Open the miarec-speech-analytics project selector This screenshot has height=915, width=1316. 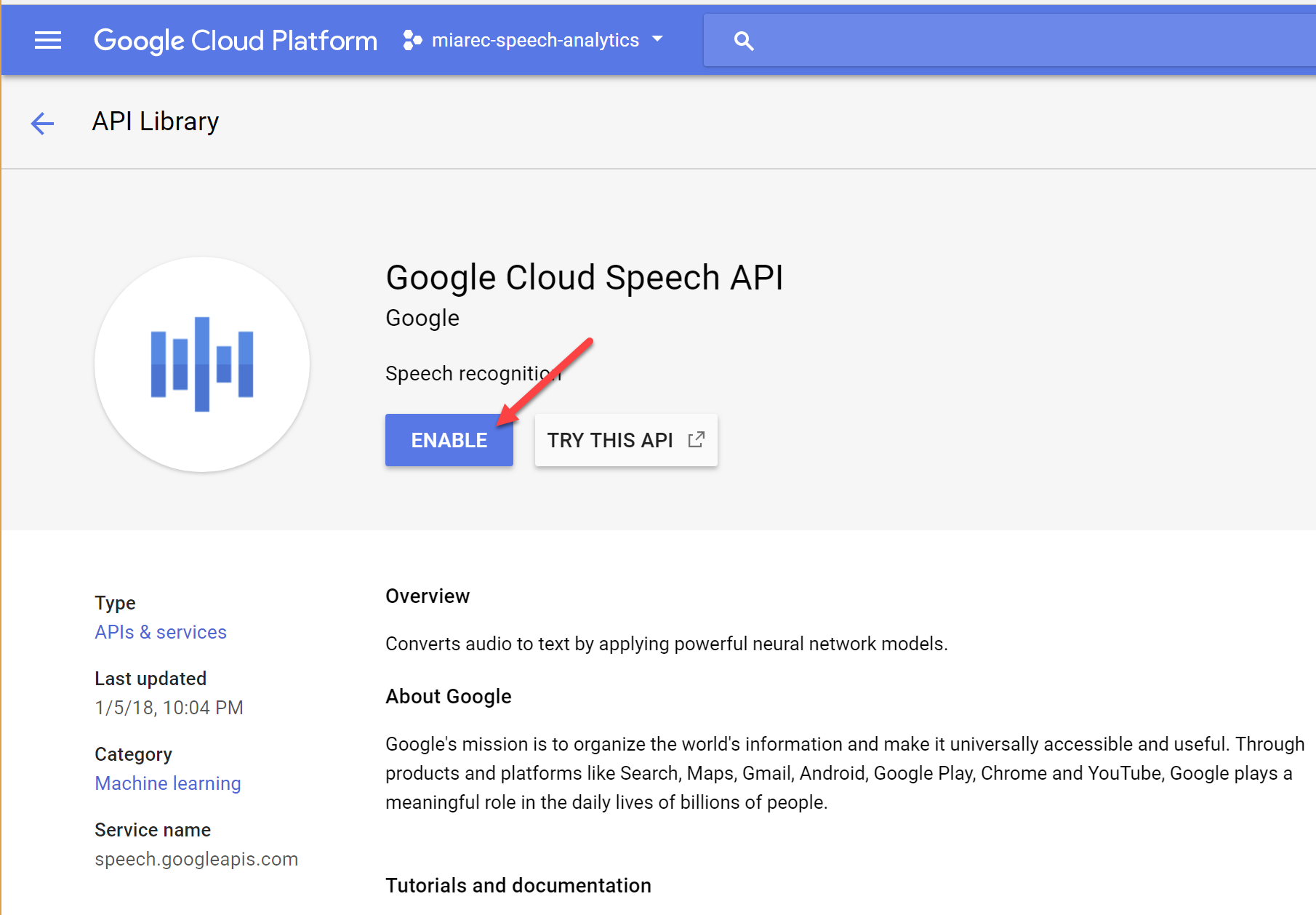[534, 40]
